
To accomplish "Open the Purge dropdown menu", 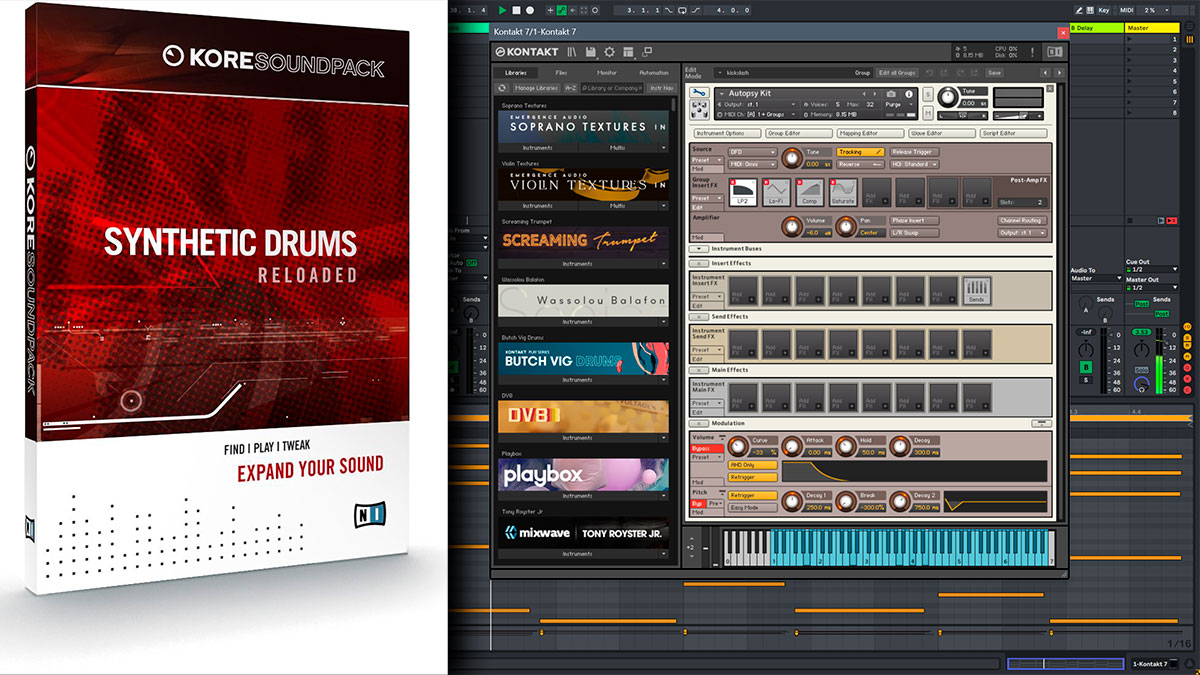I will tap(899, 104).
